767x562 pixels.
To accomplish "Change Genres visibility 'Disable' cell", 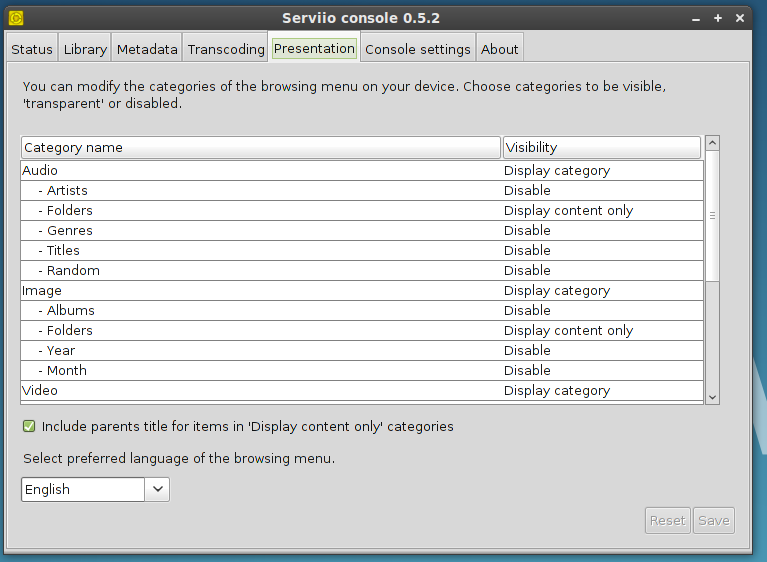I will pyautogui.click(x=603, y=230).
